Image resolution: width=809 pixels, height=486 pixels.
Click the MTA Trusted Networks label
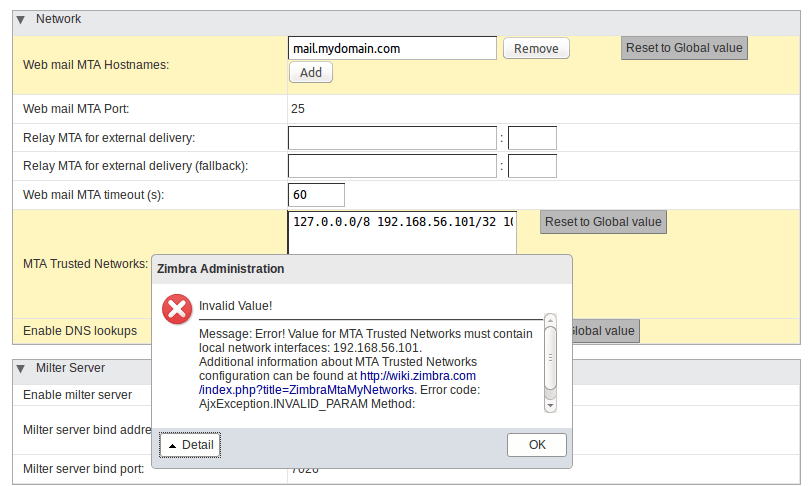point(86,264)
